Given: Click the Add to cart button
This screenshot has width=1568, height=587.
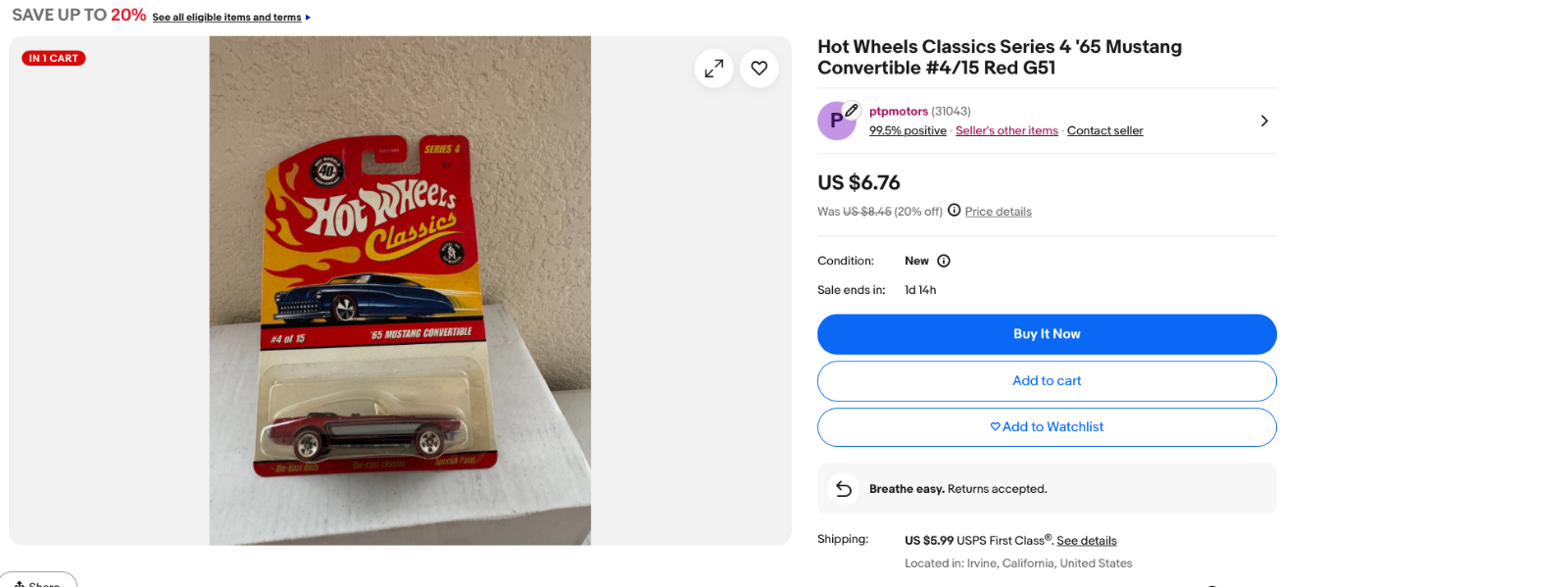Looking at the screenshot, I should point(1047,381).
